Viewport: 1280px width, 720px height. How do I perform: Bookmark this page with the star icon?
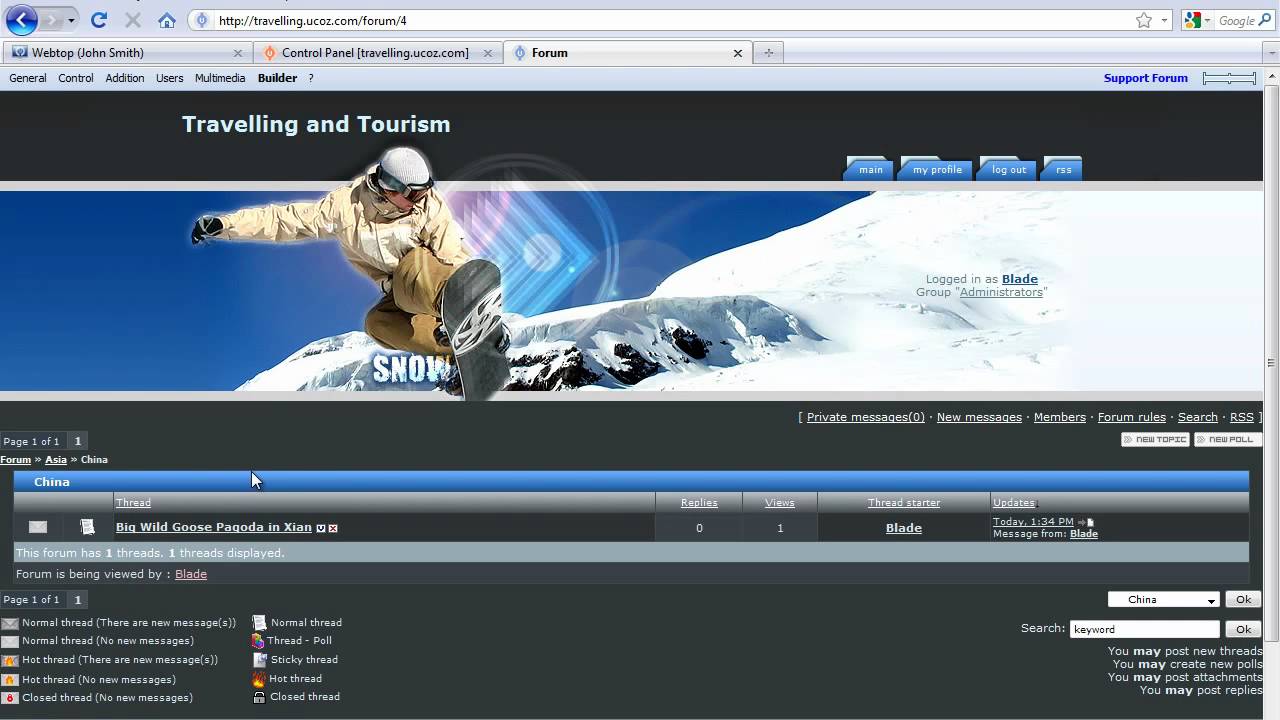[x=1144, y=20]
